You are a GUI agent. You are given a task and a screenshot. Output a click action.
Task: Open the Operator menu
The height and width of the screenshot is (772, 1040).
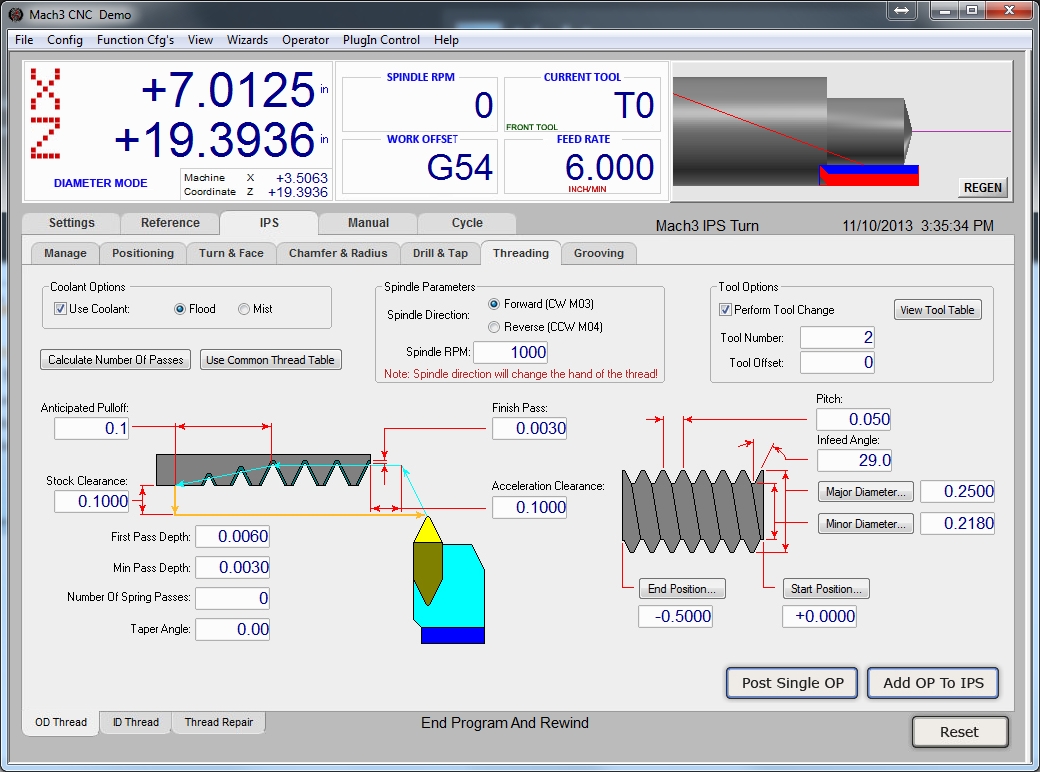(306, 40)
